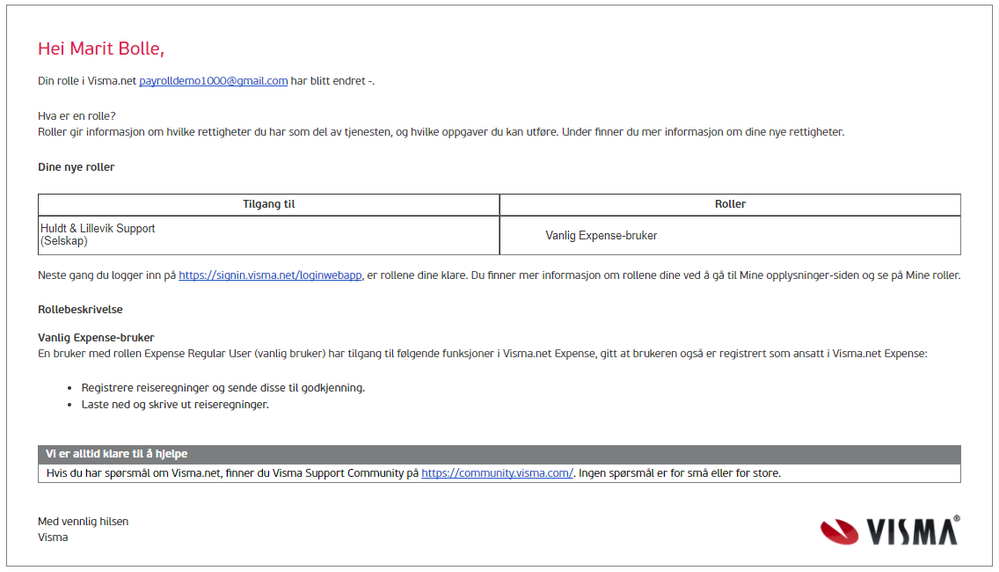Image resolution: width=999 pixels, height=572 pixels.
Task: Open the signin.visma.net/loginwebapp link
Action: click(x=270, y=275)
